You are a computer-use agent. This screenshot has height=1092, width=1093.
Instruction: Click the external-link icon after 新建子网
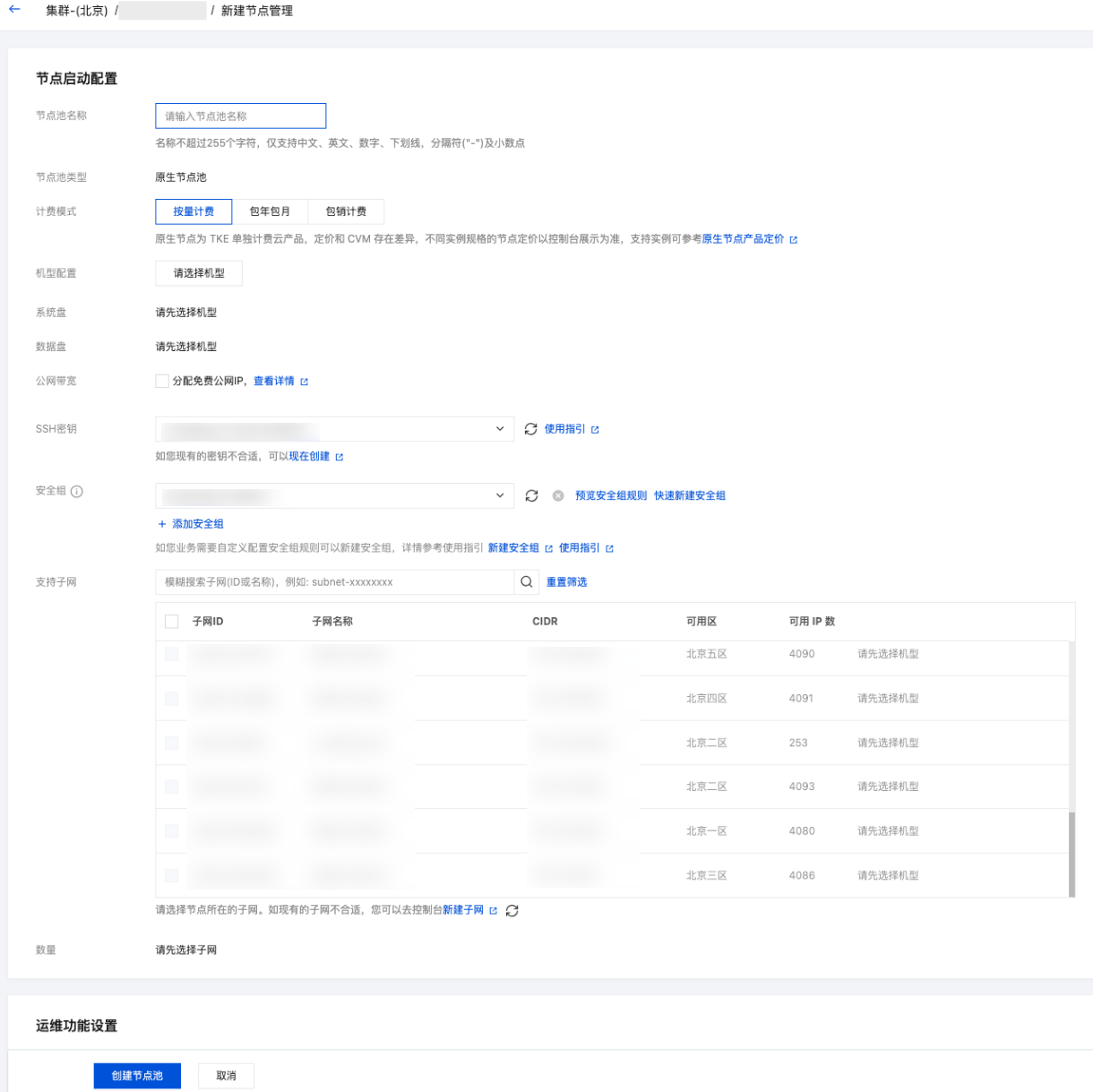[x=494, y=910]
